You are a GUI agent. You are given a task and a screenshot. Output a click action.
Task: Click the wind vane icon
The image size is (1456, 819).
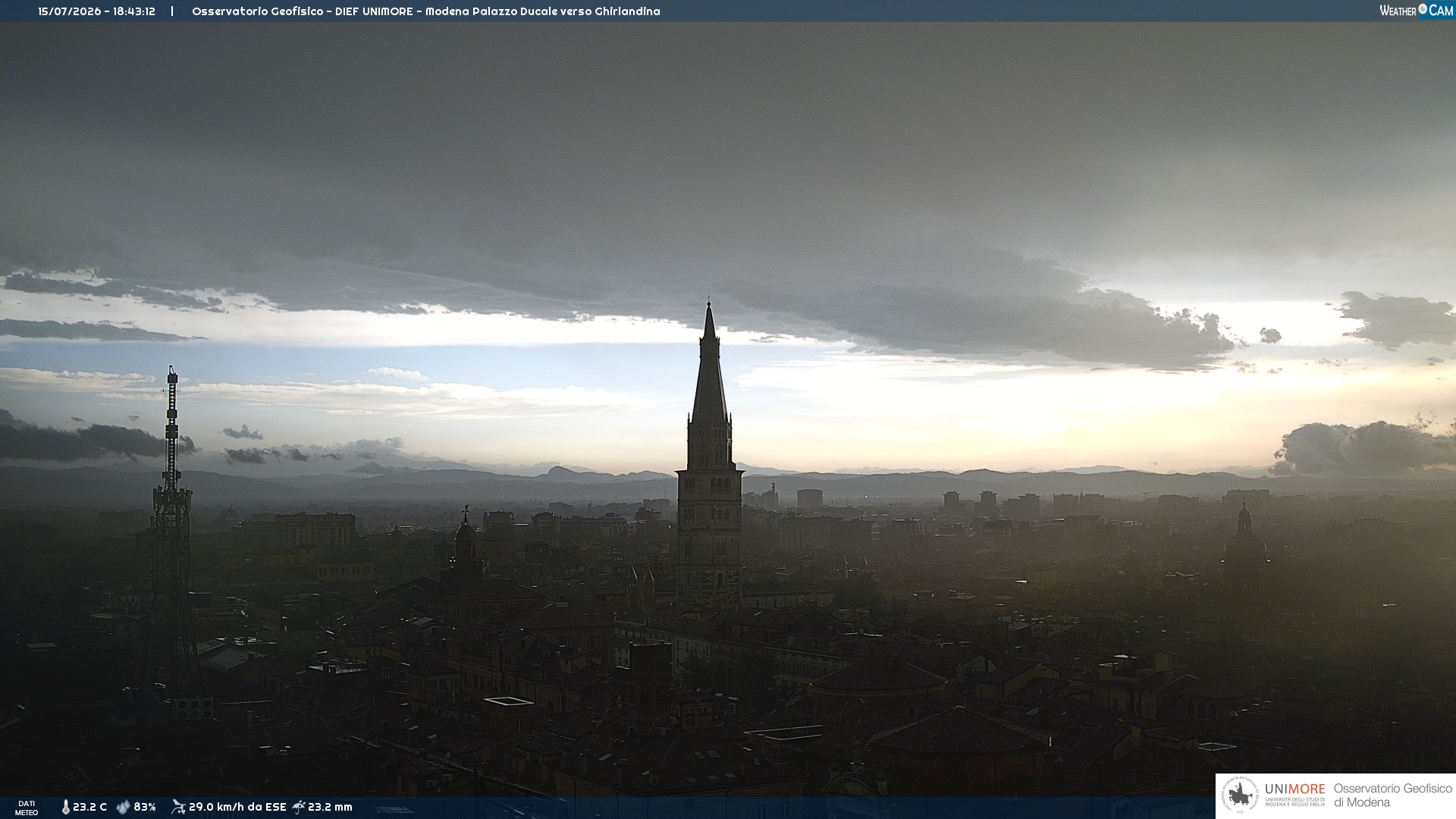pos(178,807)
